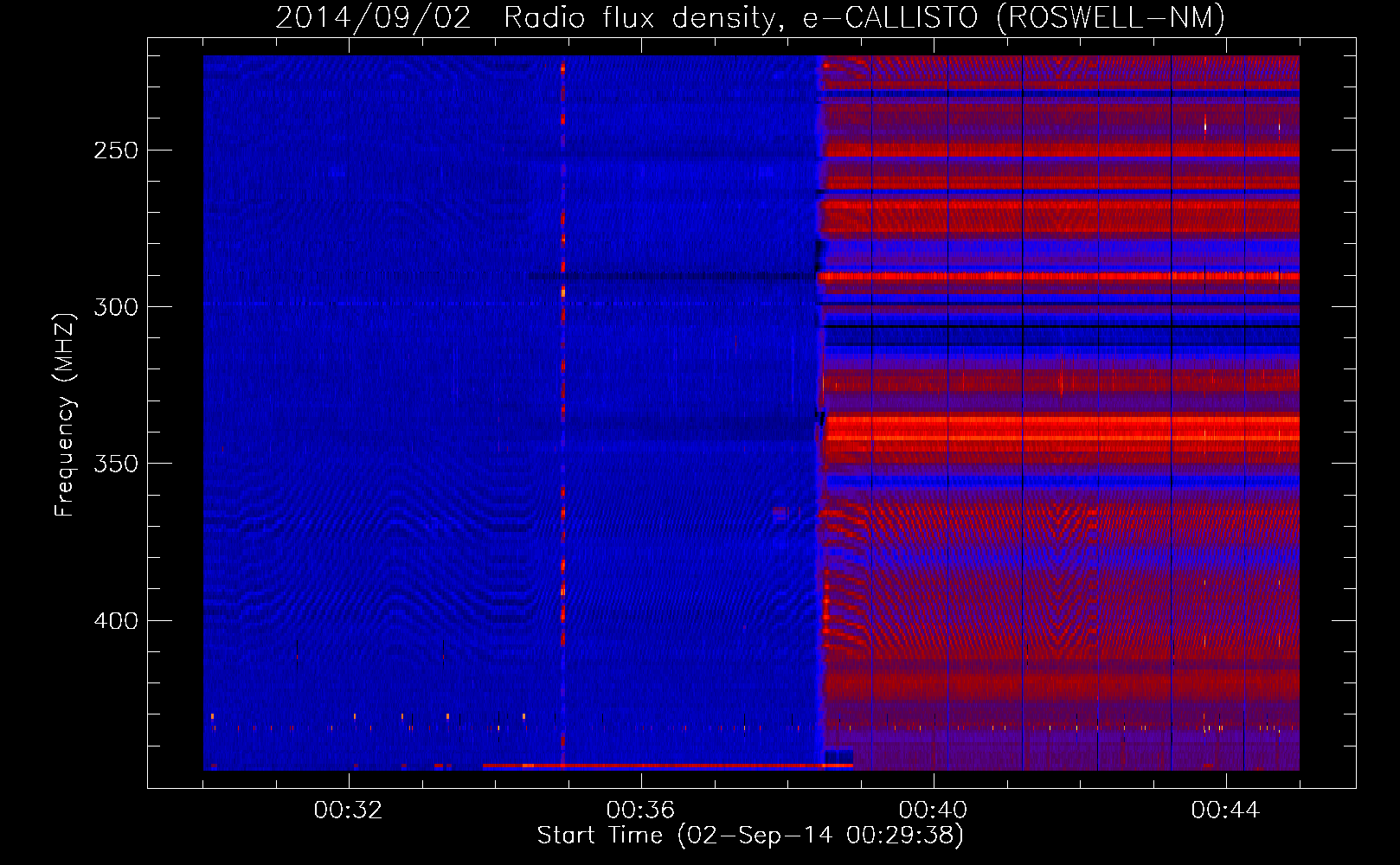The width and height of the screenshot is (1400, 865).
Task: Click the '00:32' time tick label
Action: click(x=348, y=810)
